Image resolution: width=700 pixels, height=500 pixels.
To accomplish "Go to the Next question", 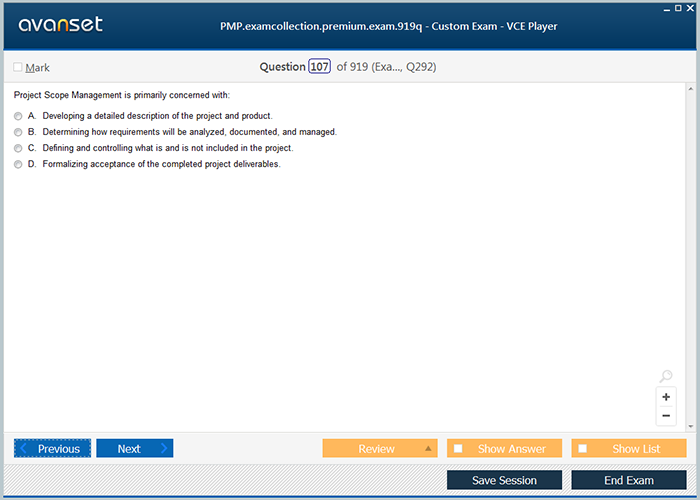I will [x=135, y=448].
